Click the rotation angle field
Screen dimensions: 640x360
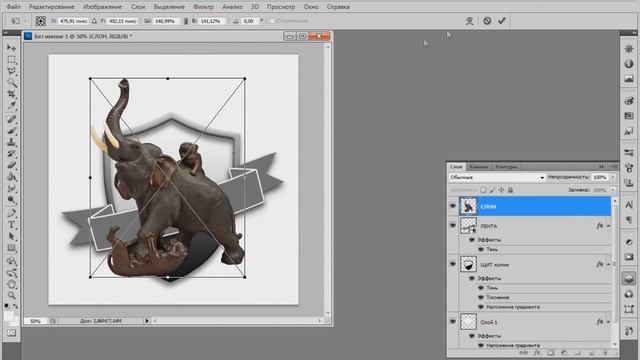pyautogui.click(x=250, y=21)
